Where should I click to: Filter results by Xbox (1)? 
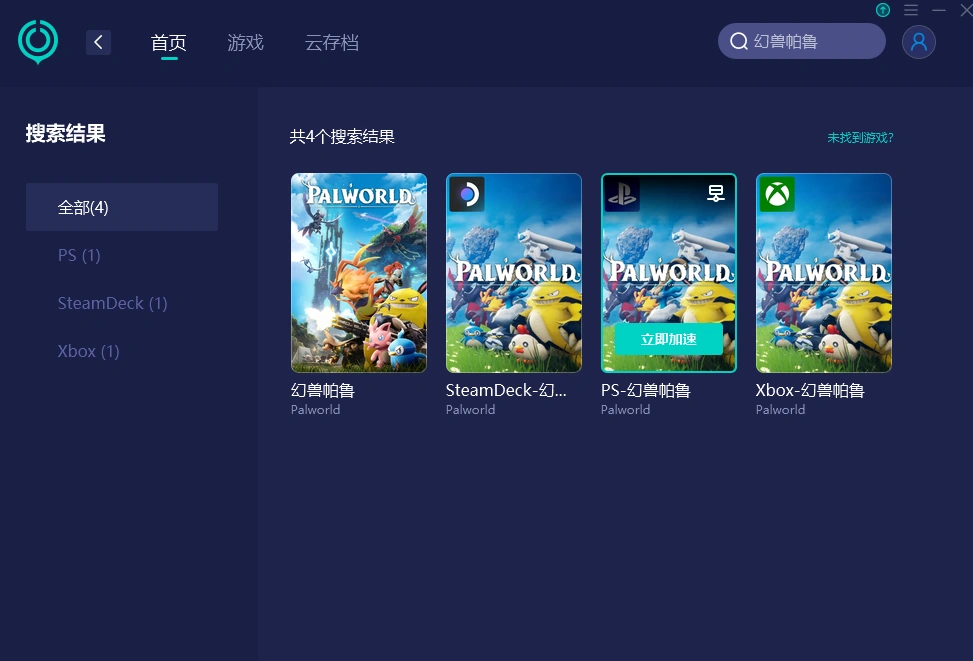tap(88, 351)
